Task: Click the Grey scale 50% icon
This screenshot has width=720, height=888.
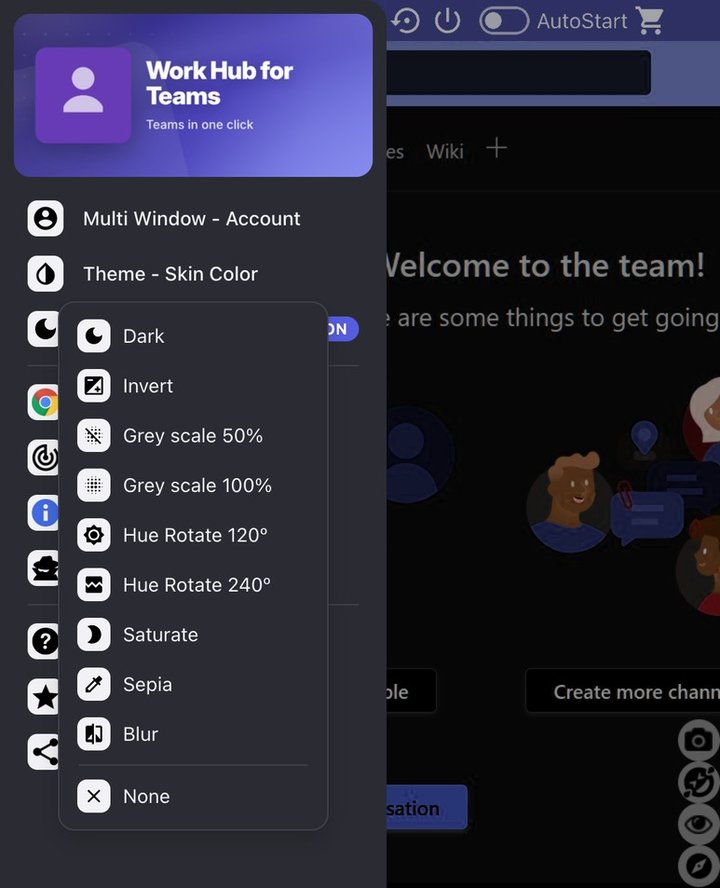Action: [94, 436]
